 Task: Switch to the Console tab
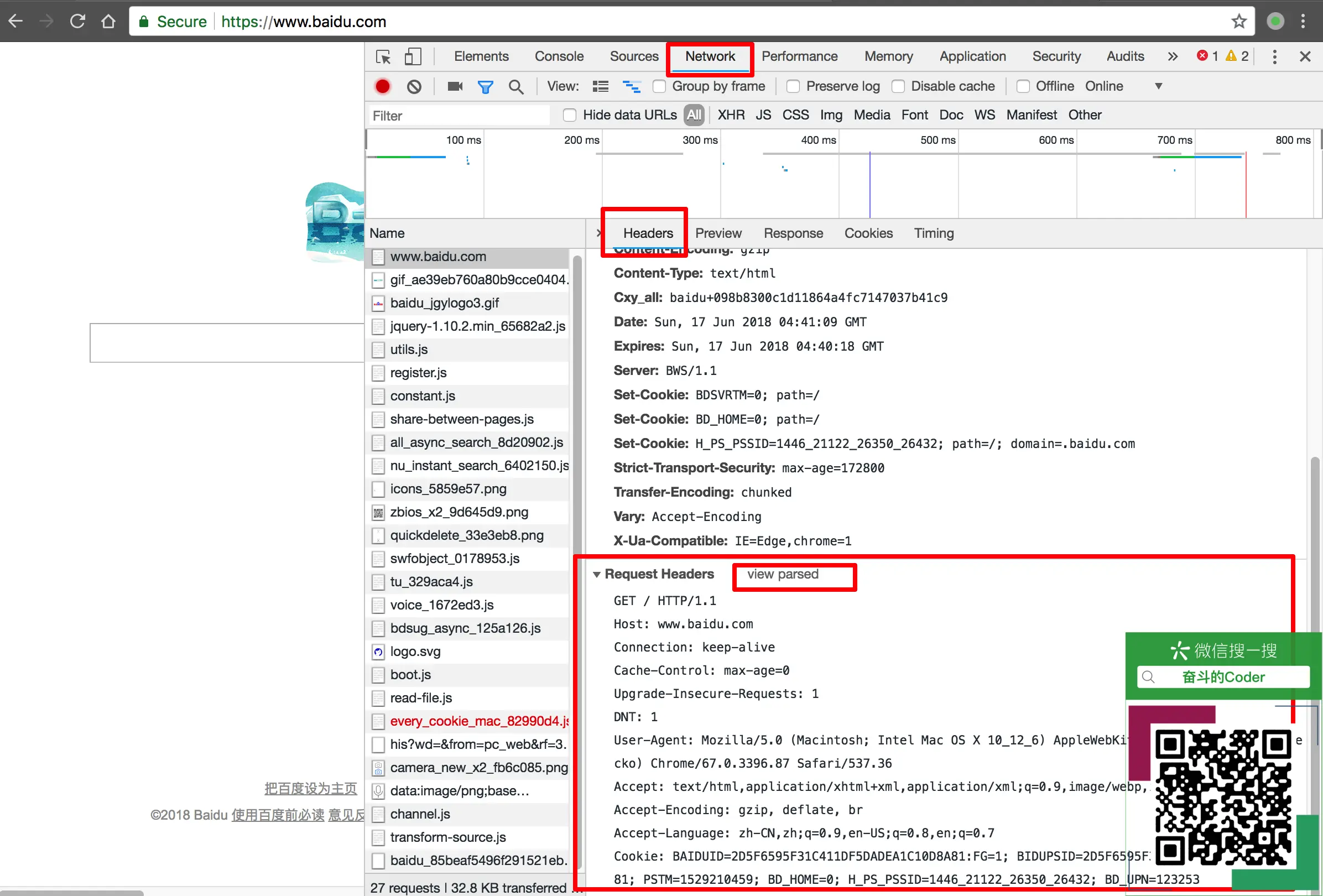pos(559,57)
